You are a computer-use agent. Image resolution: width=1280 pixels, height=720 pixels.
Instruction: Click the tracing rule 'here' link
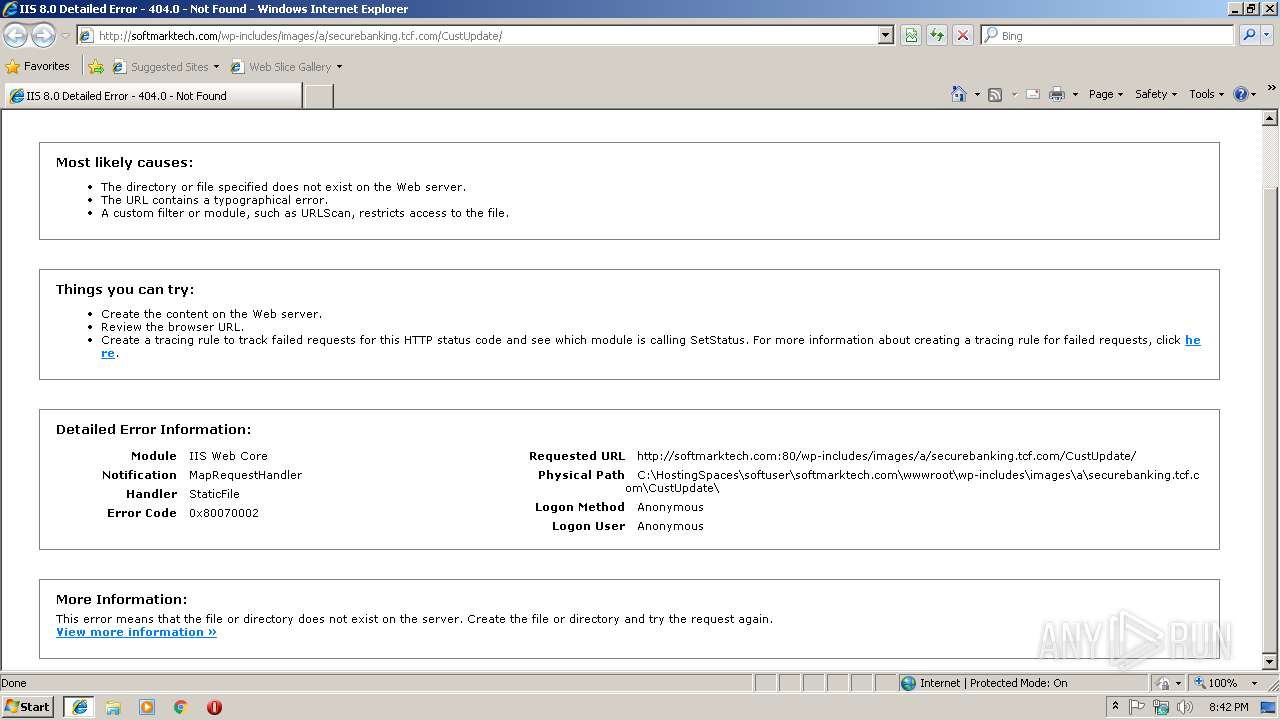click(1192, 340)
